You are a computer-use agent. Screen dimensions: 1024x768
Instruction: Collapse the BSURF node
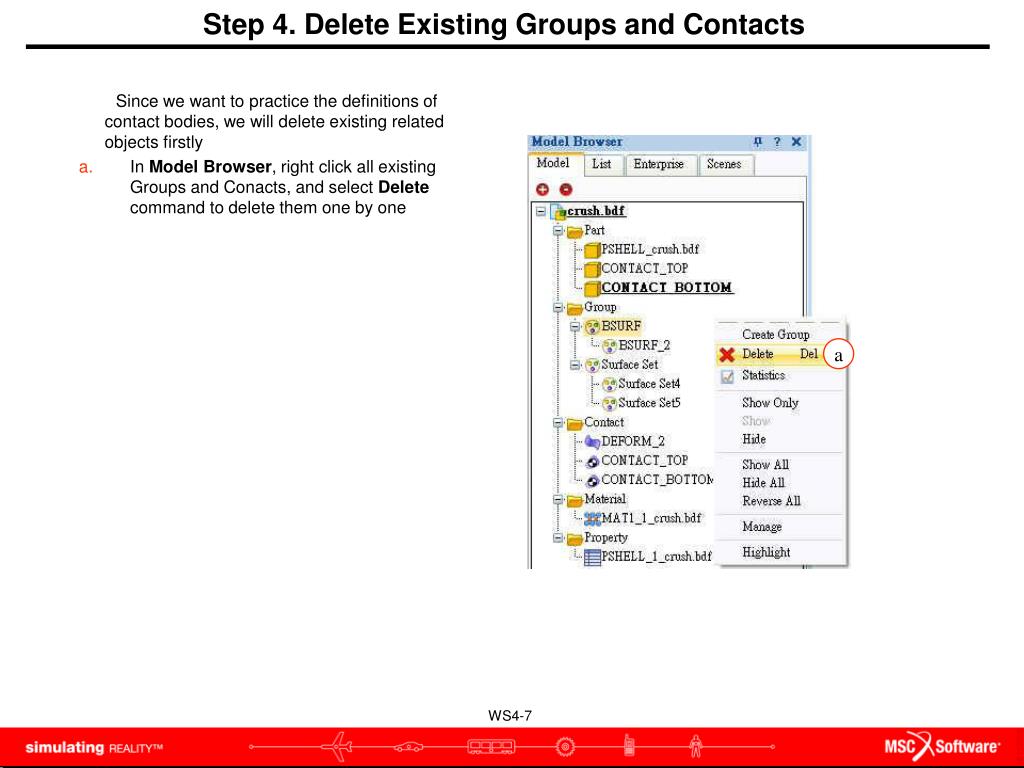[575, 326]
